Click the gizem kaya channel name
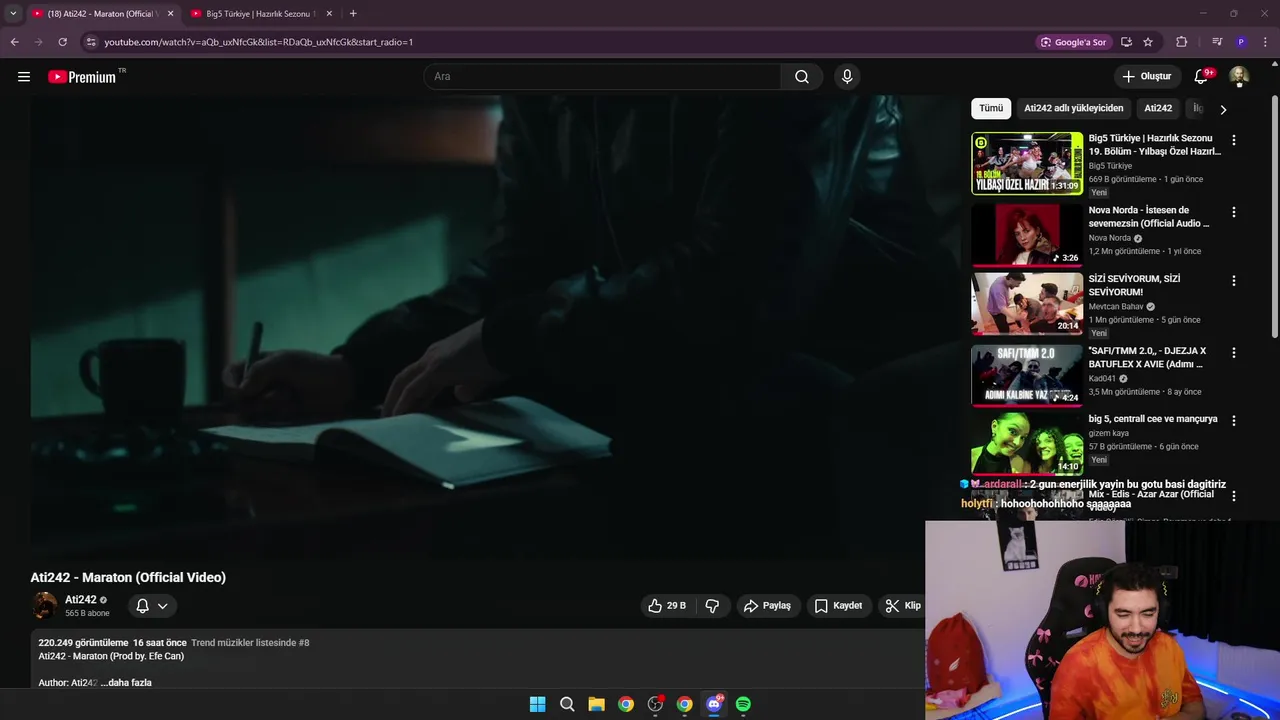1280x720 pixels. (1109, 433)
